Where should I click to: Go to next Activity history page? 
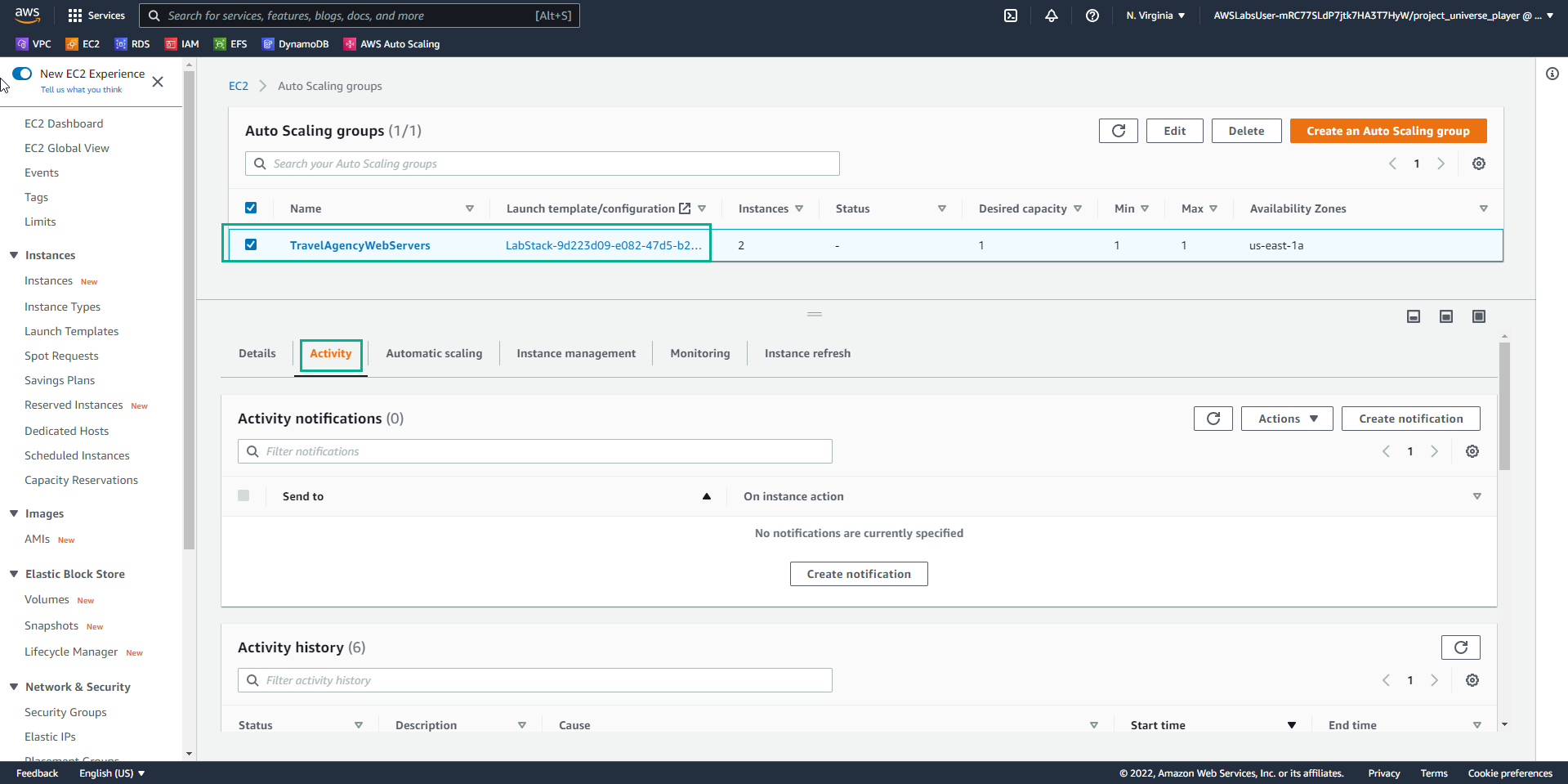(x=1434, y=680)
